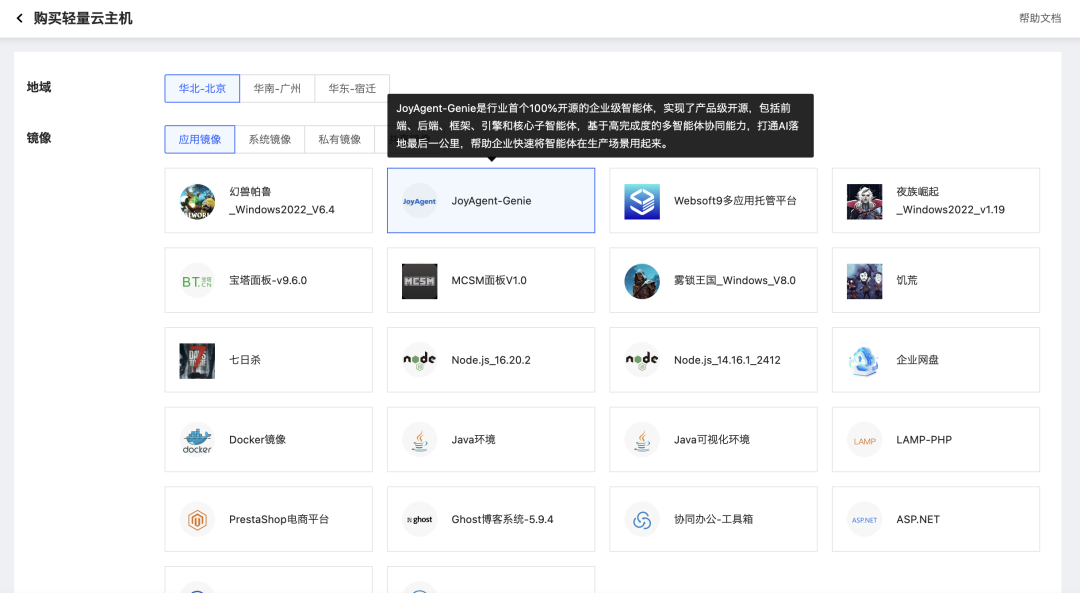The width and height of the screenshot is (1080, 593).
Task: Click the 夜族崛起 vampire game icon
Action: coord(864,201)
